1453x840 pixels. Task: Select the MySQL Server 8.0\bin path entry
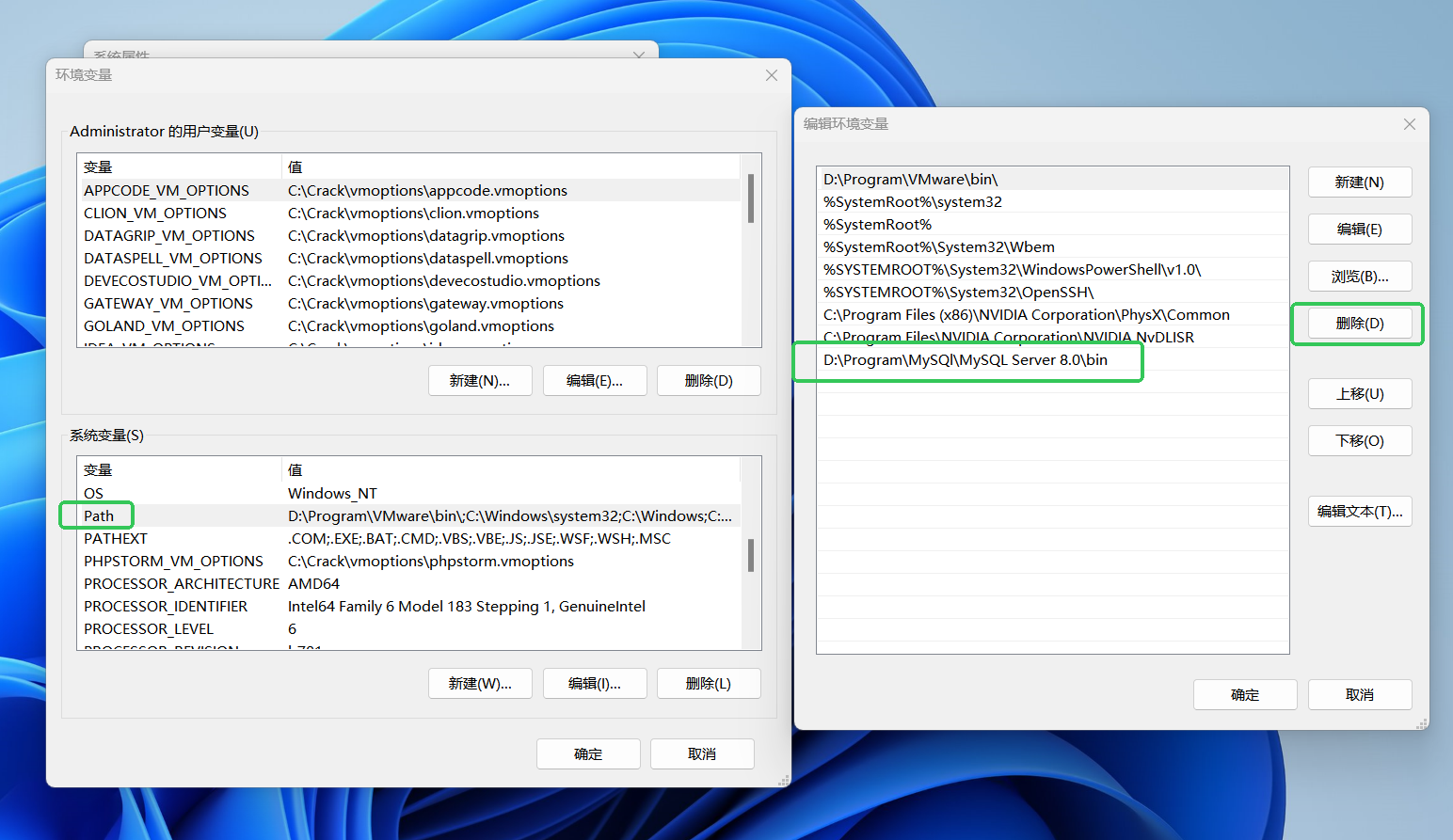[x=1053, y=360]
